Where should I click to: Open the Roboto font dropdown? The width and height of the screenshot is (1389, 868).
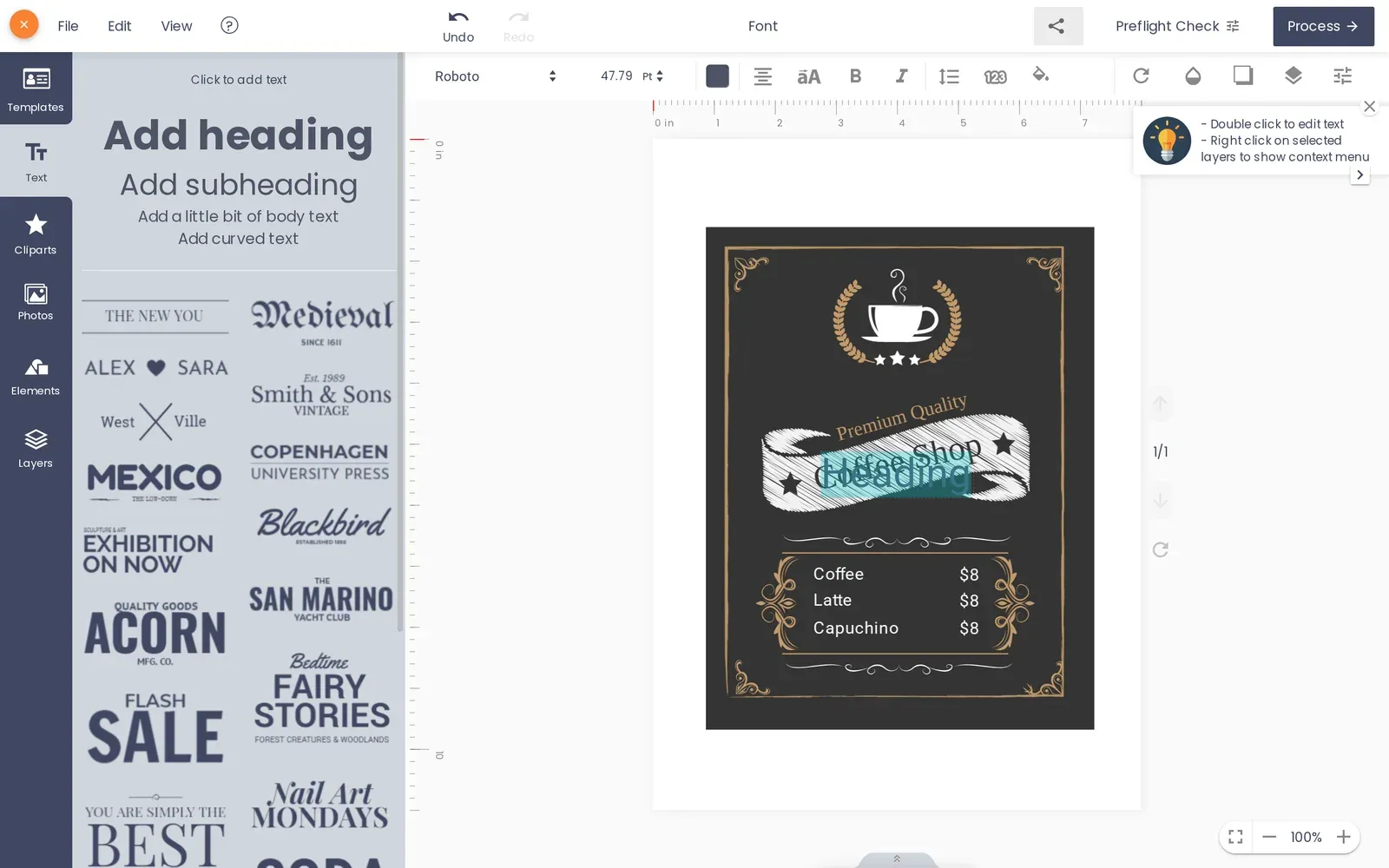[495, 76]
